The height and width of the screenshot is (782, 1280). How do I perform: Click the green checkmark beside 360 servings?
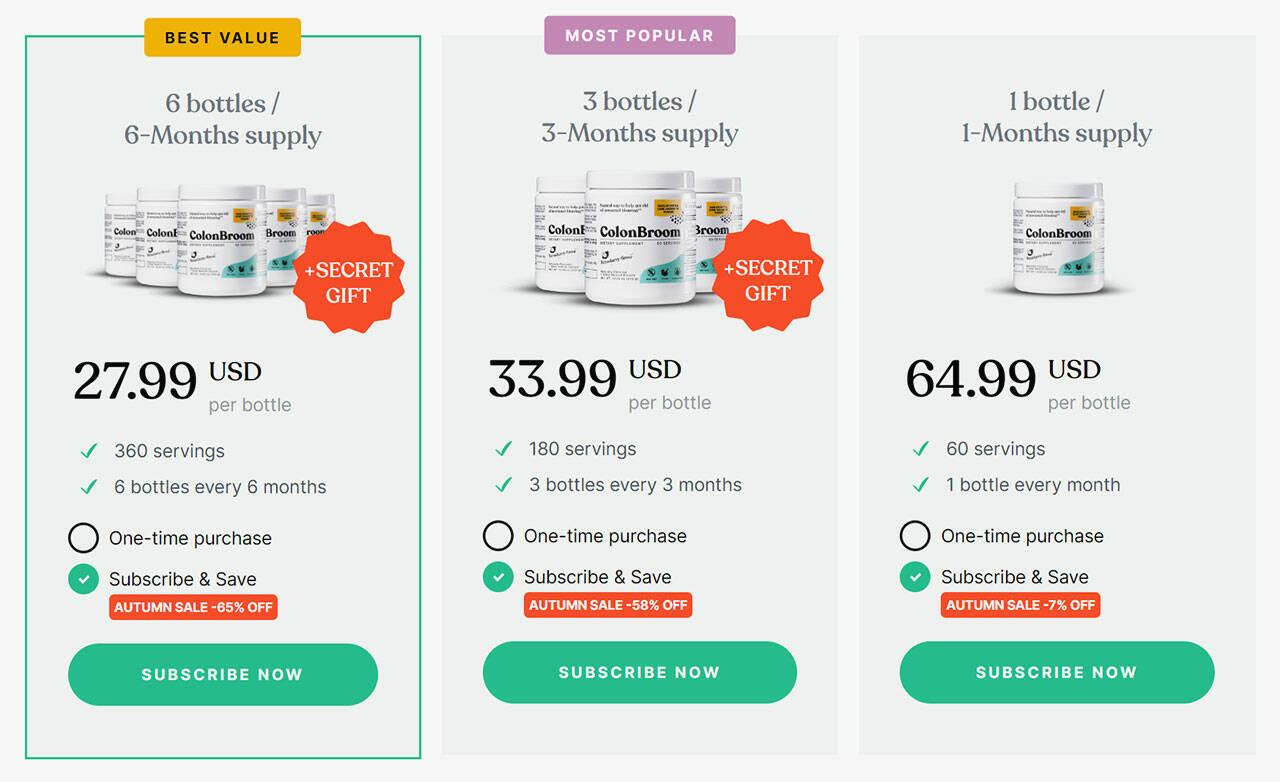pos(89,451)
